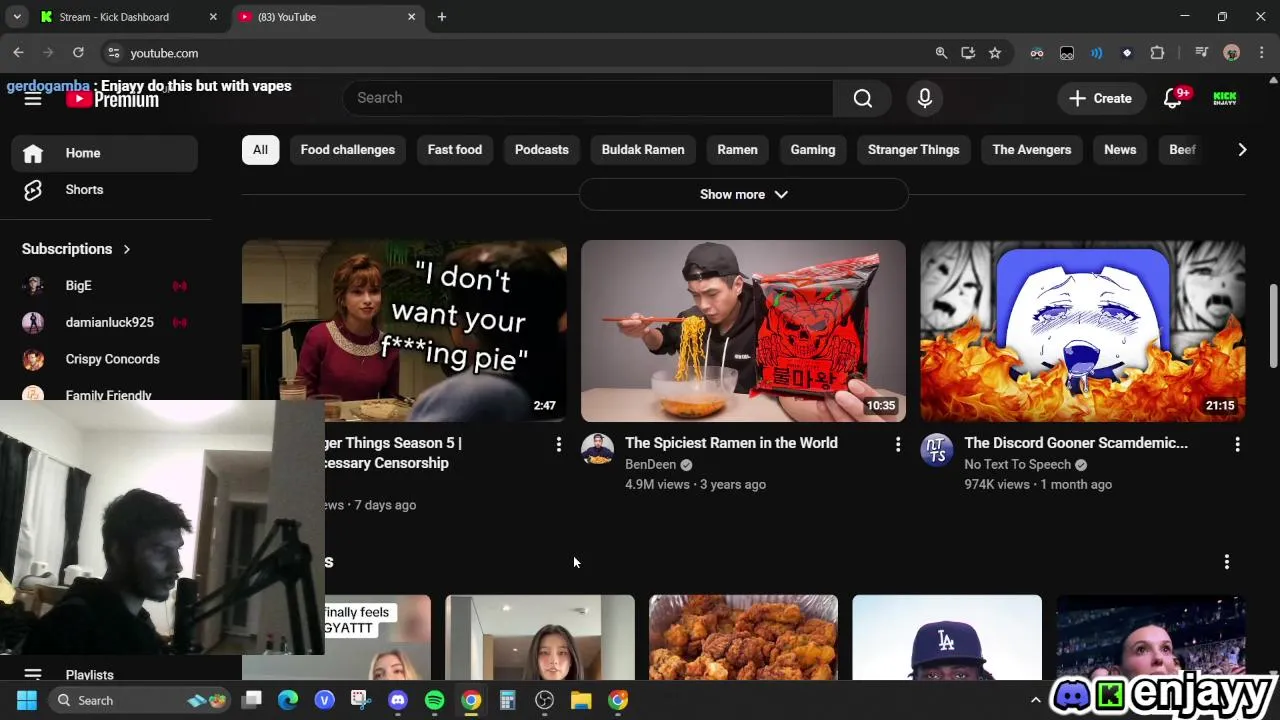
Task: Expand the Show more section
Action: click(x=744, y=195)
